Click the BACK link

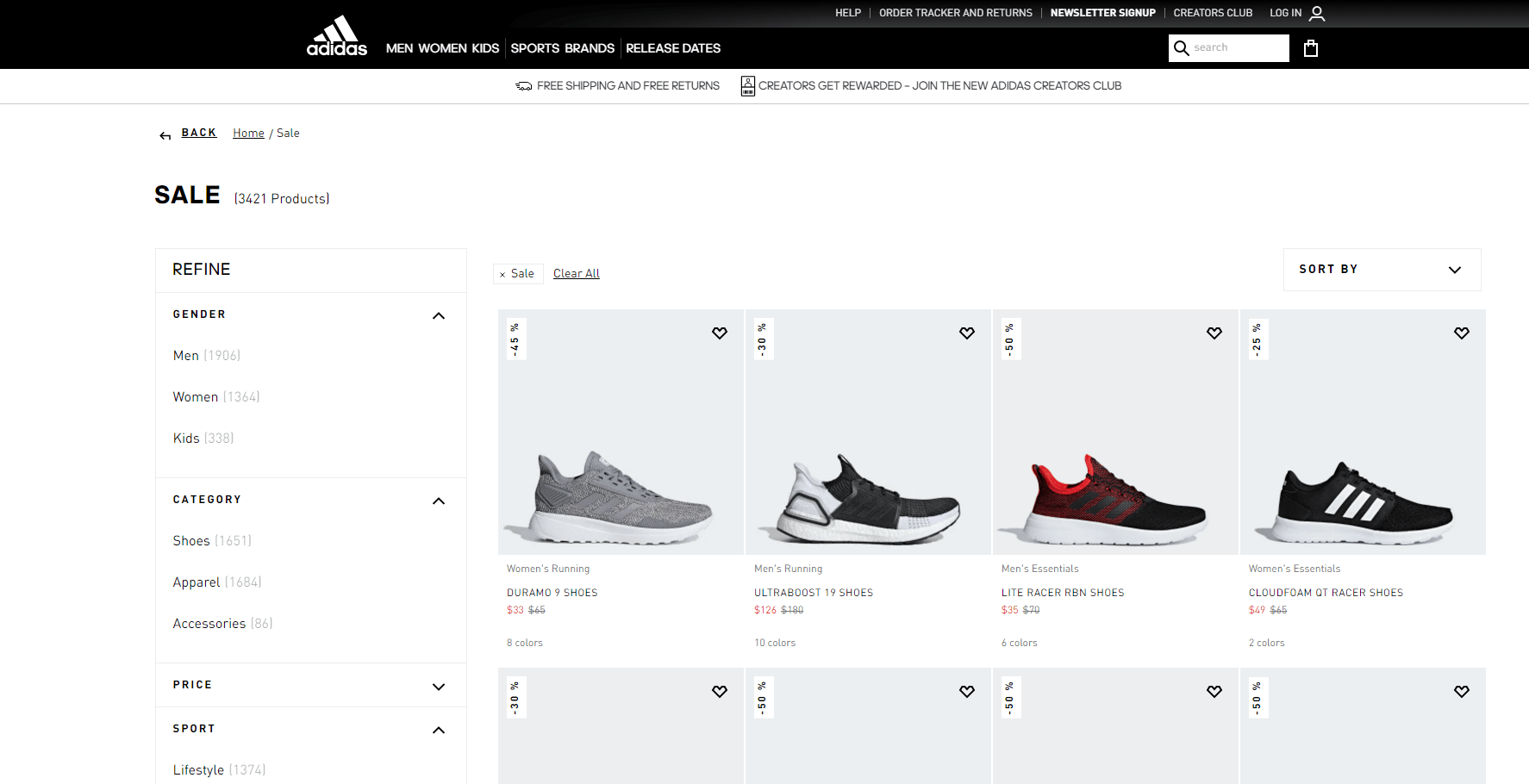click(x=199, y=133)
